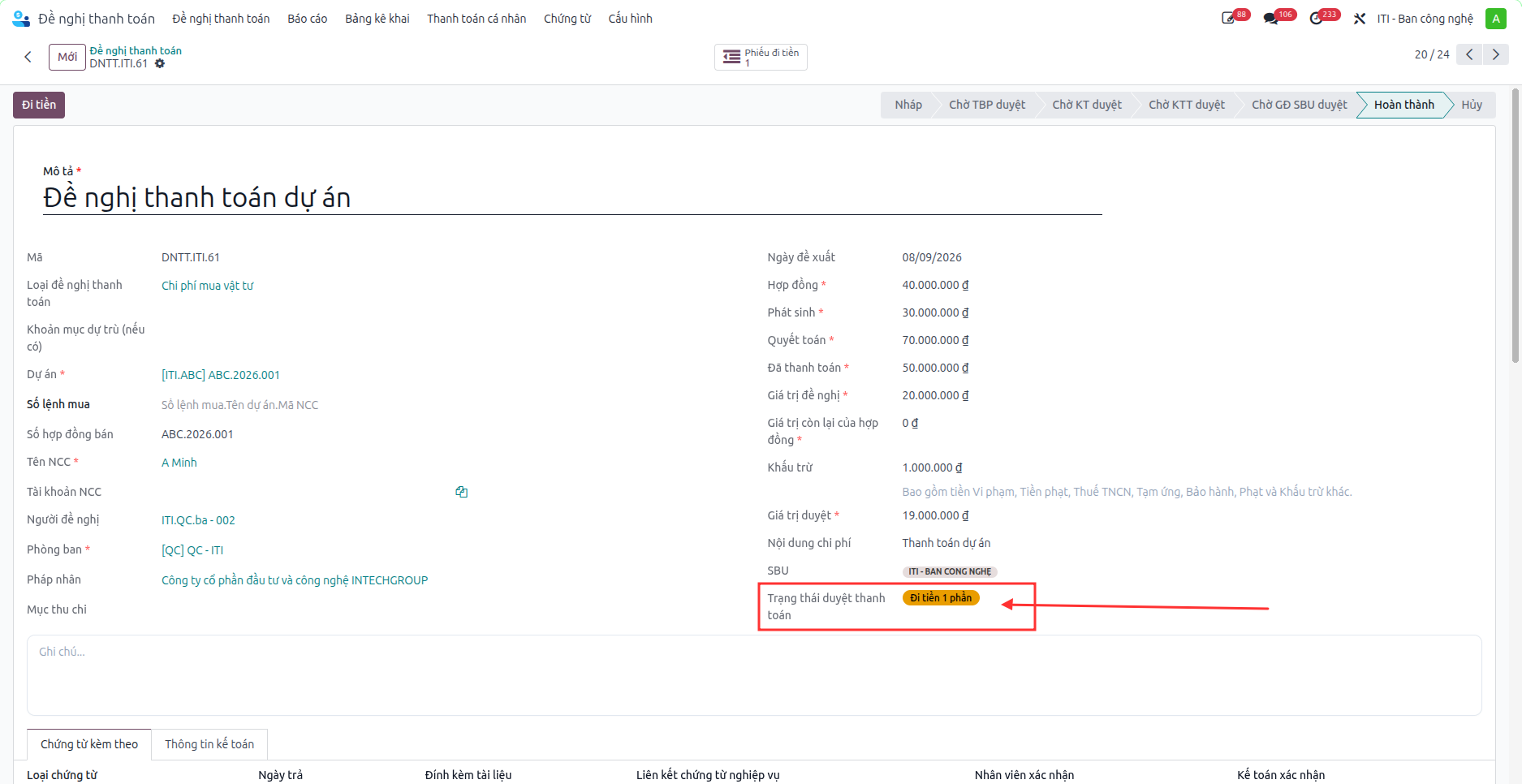Screen dimensions: 1522x784
Task: Open the Báo cáo menu
Action: tap(308, 19)
